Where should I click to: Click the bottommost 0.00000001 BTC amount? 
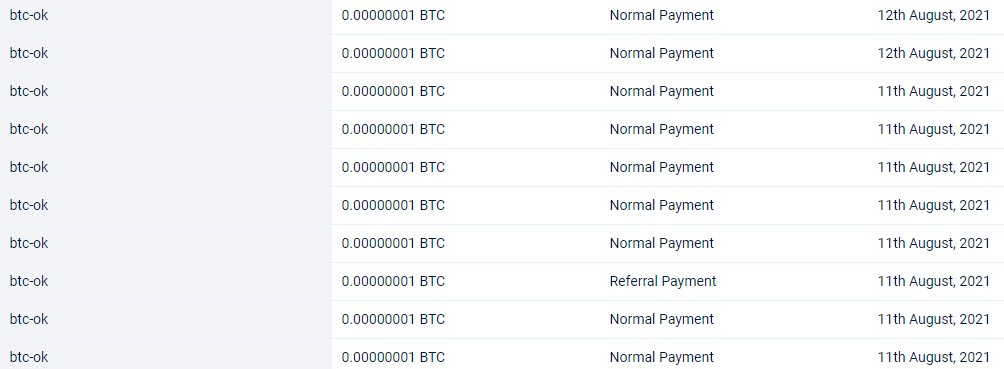click(x=393, y=357)
